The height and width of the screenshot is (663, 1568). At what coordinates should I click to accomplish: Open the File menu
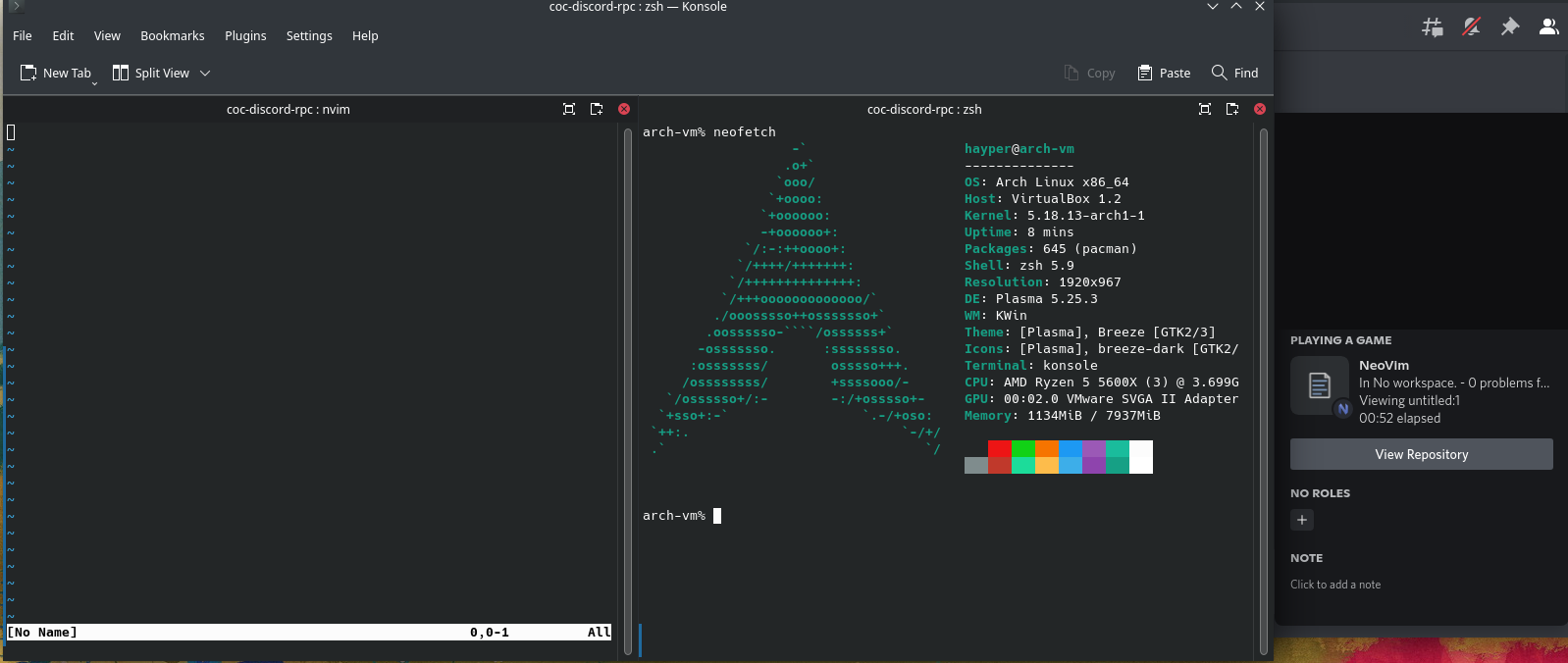point(23,35)
